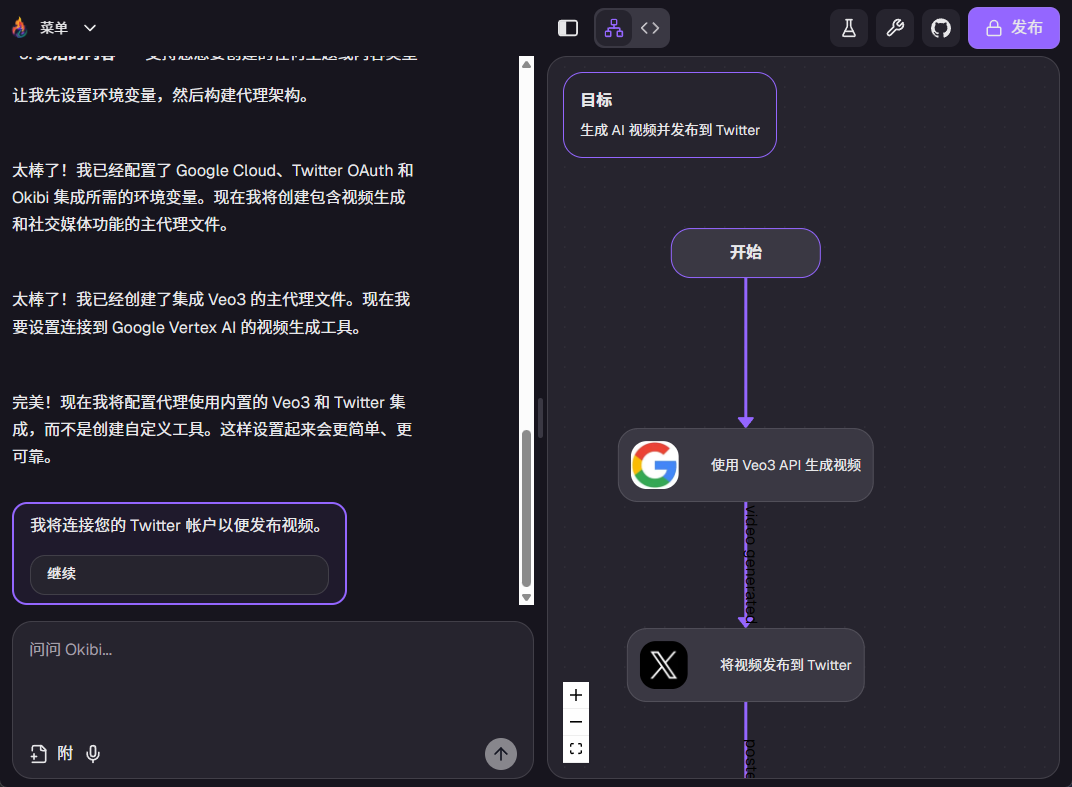
Task: Click the Google logo in Veo3 node
Action: (x=654, y=465)
